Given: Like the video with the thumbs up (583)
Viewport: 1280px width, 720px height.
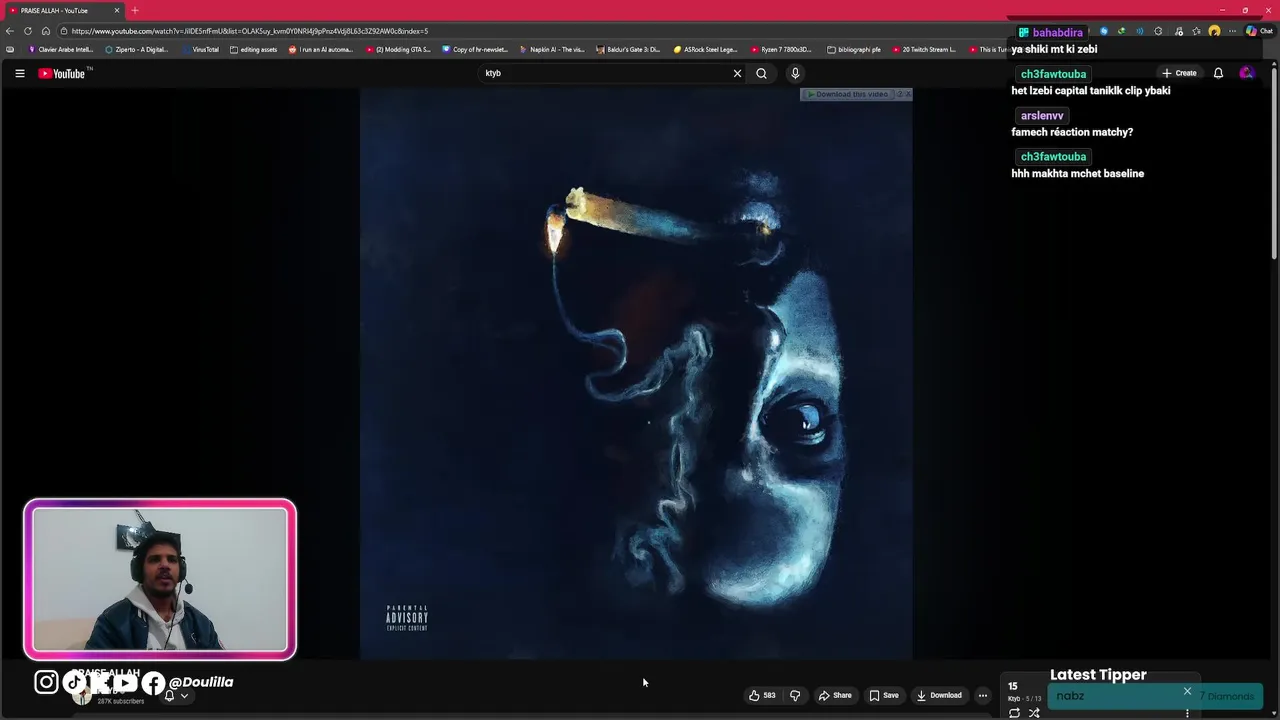Looking at the screenshot, I should (x=762, y=695).
